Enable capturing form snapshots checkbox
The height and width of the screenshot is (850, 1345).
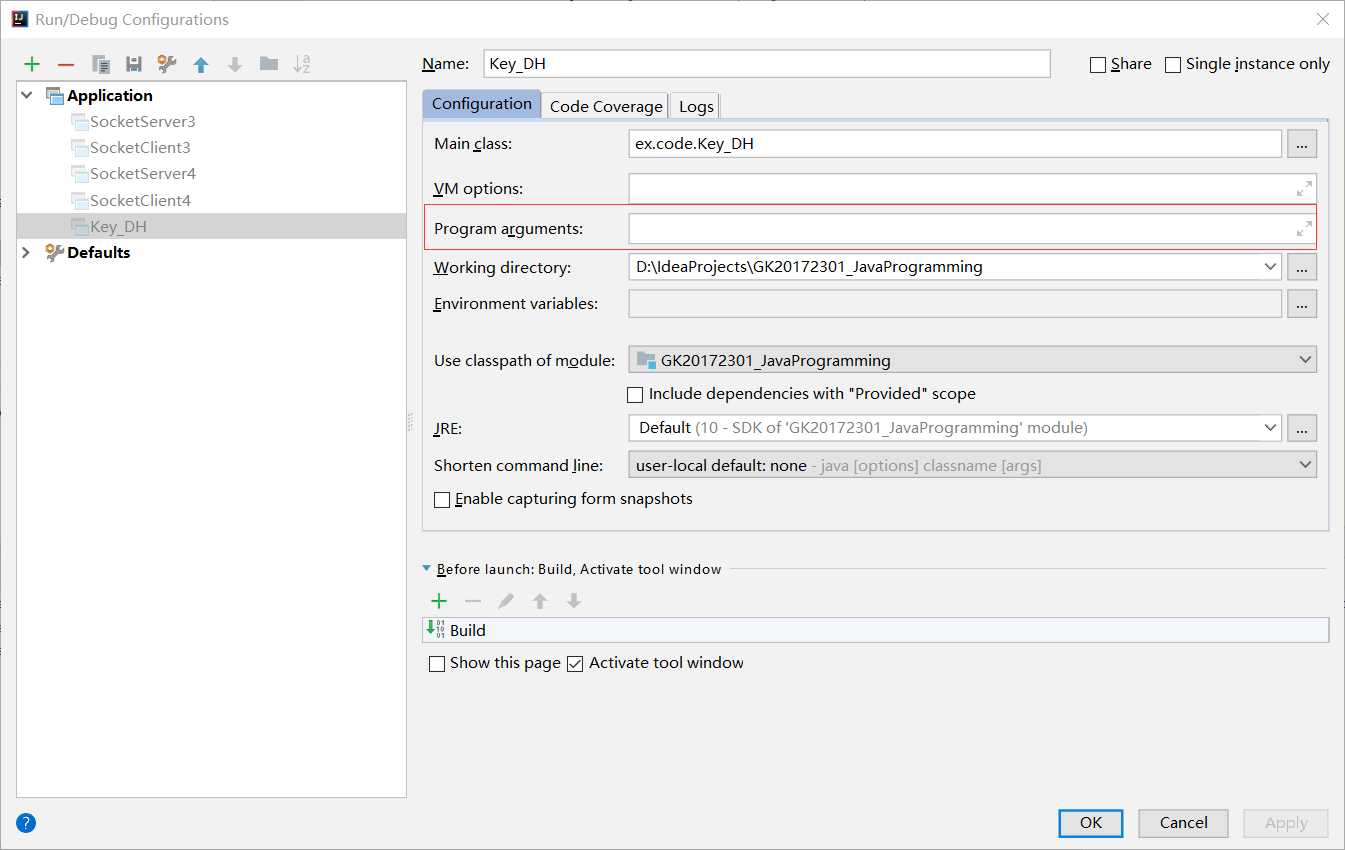[x=441, y=499]
